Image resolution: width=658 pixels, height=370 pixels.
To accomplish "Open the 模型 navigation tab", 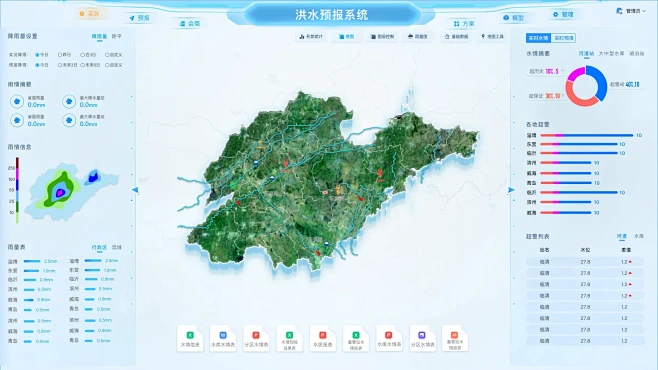I will 514,18.
